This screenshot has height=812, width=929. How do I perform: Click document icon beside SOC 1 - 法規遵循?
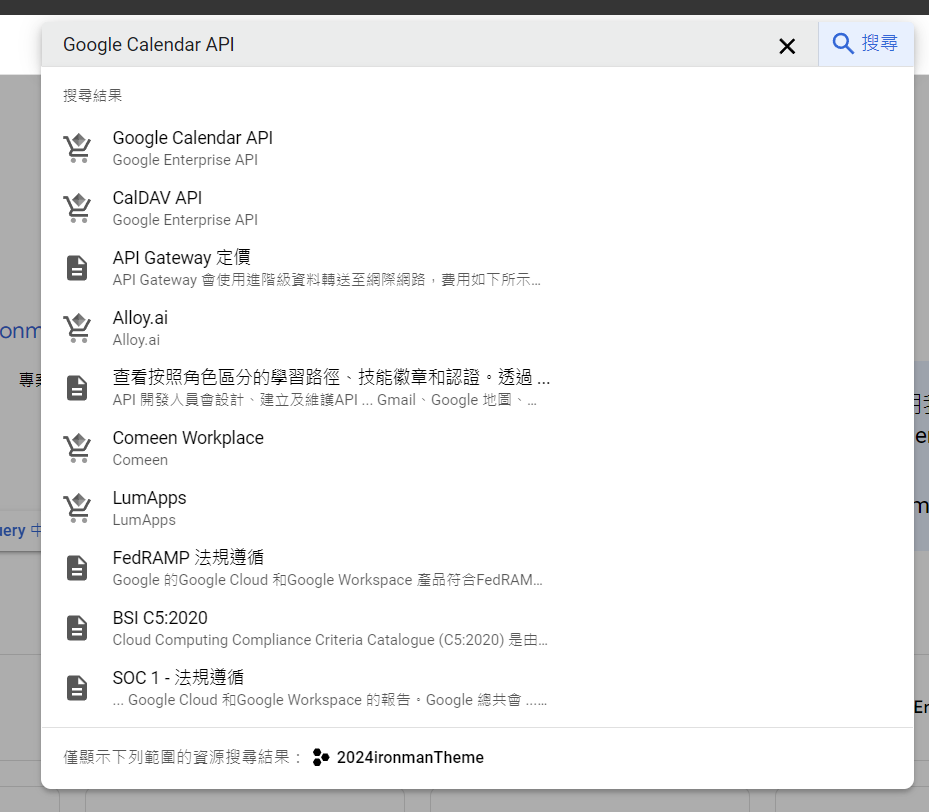tap(77, 688)
